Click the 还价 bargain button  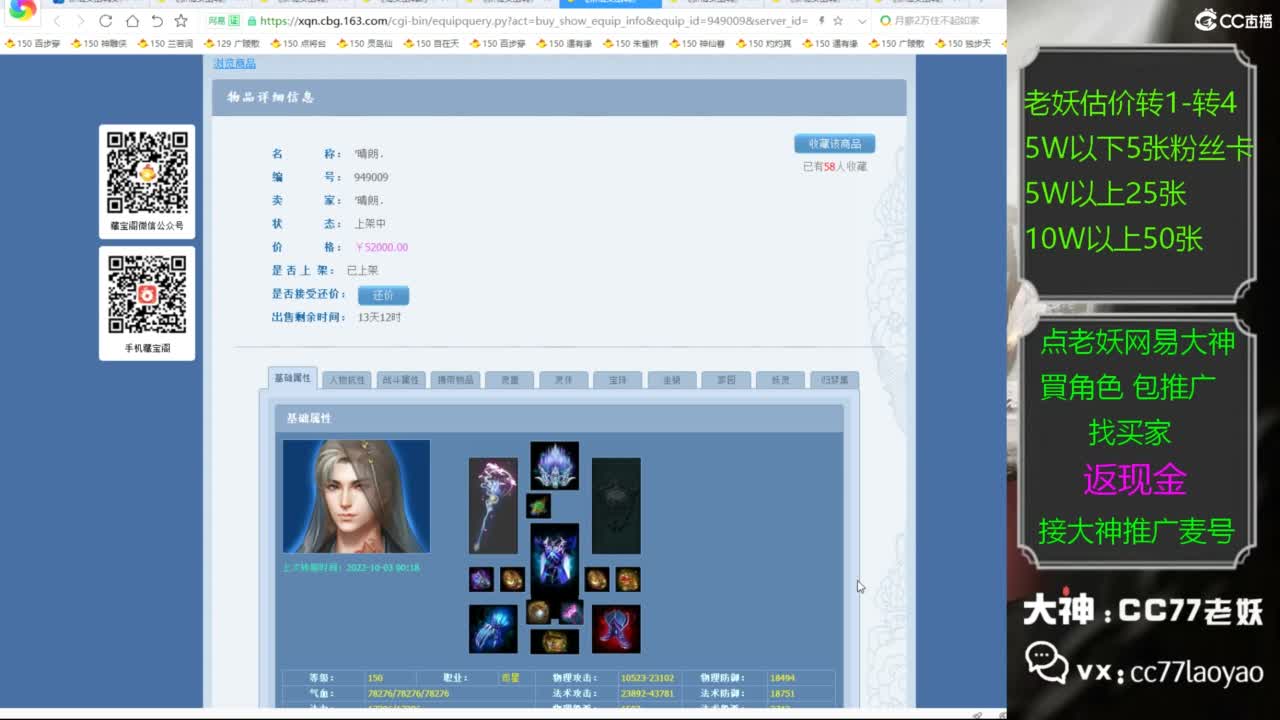pos(383,295)
